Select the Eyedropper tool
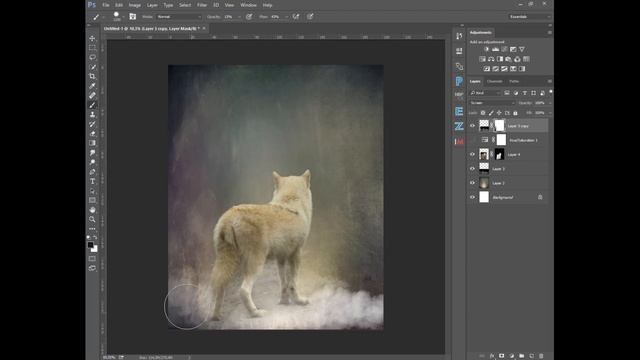This screenshot has width=640, height=360. (92, 86)
